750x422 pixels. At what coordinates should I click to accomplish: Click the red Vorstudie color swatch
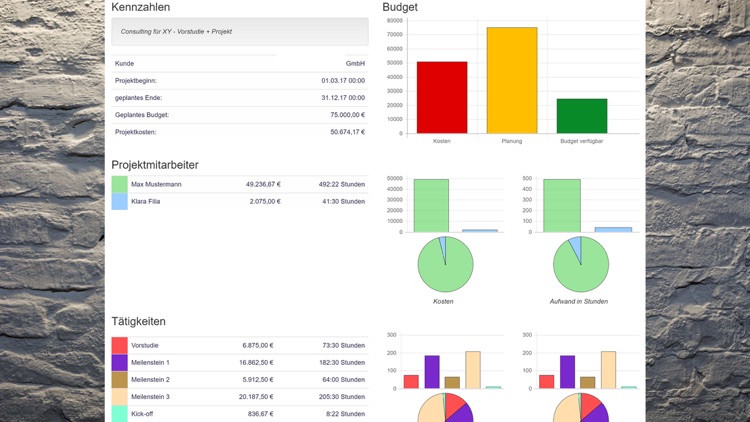tap(120, 345)
